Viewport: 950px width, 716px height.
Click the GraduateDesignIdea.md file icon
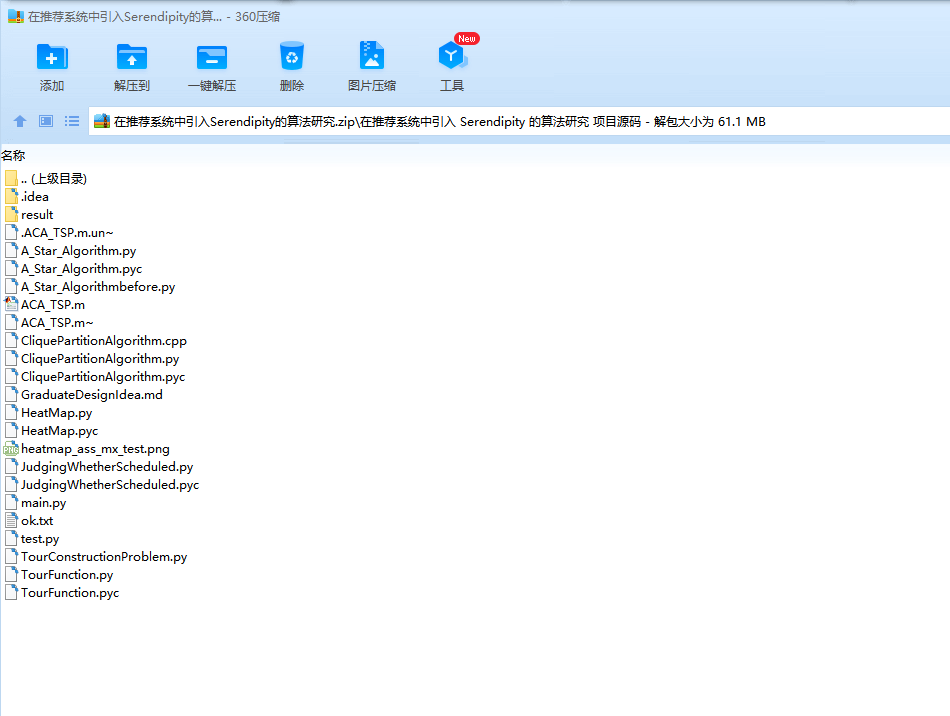(x=11, y=394)
